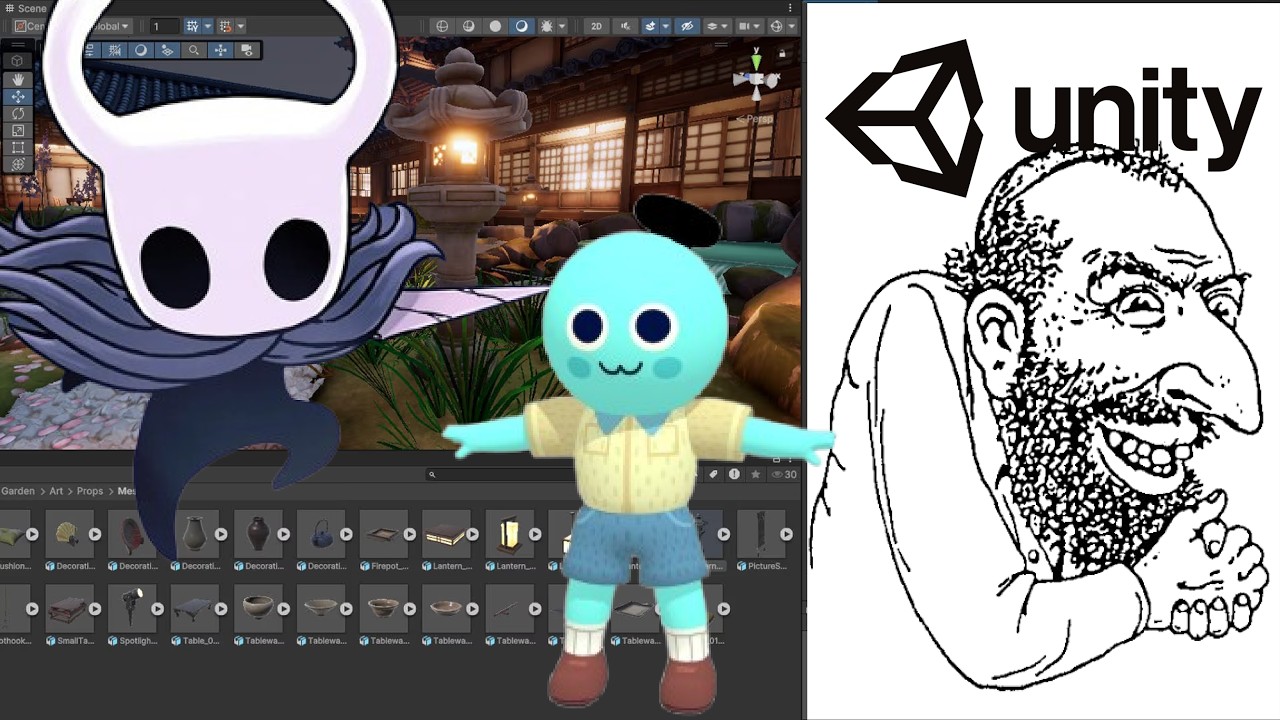Click the X axis cone on the orientation gizmo
The image size is (1280, 720).
click(x=772, y=80)
